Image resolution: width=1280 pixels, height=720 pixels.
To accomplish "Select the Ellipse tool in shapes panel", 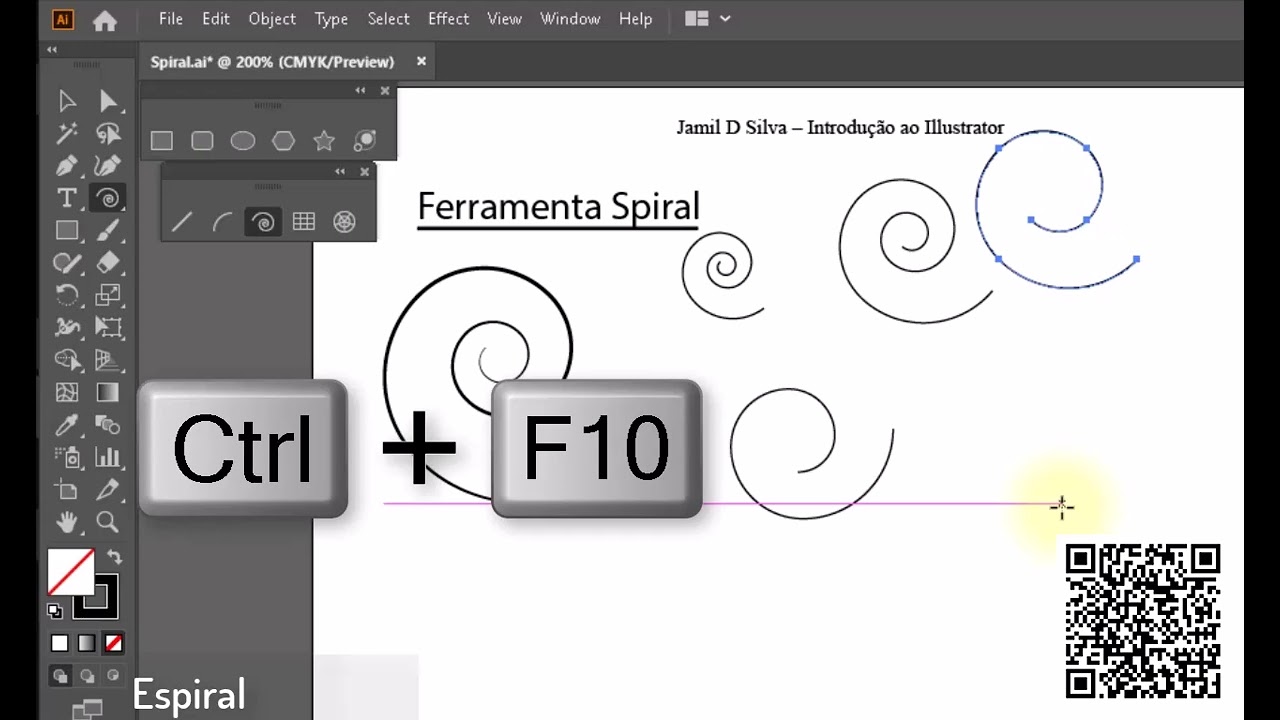I will pos(243,141).
